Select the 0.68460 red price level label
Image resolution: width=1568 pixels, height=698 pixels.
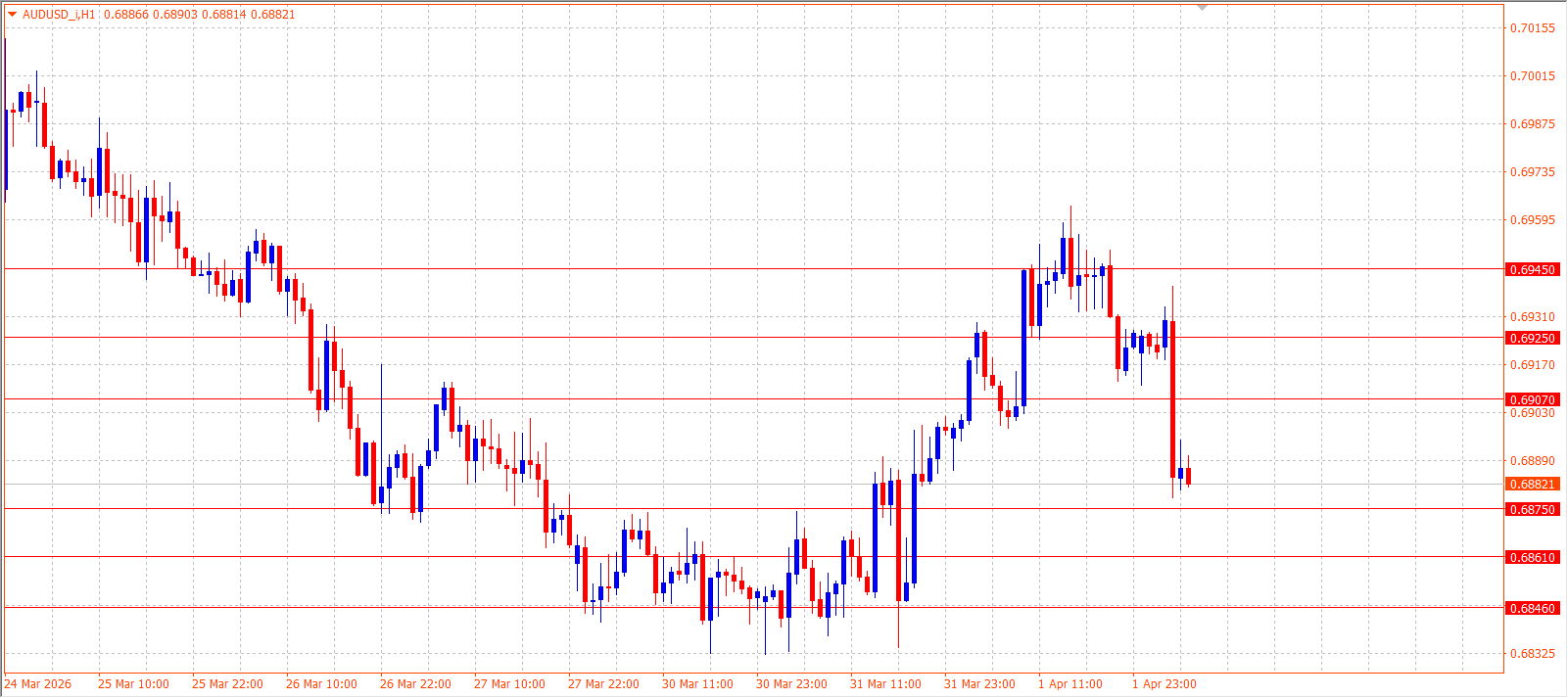tap(1532, 608)
